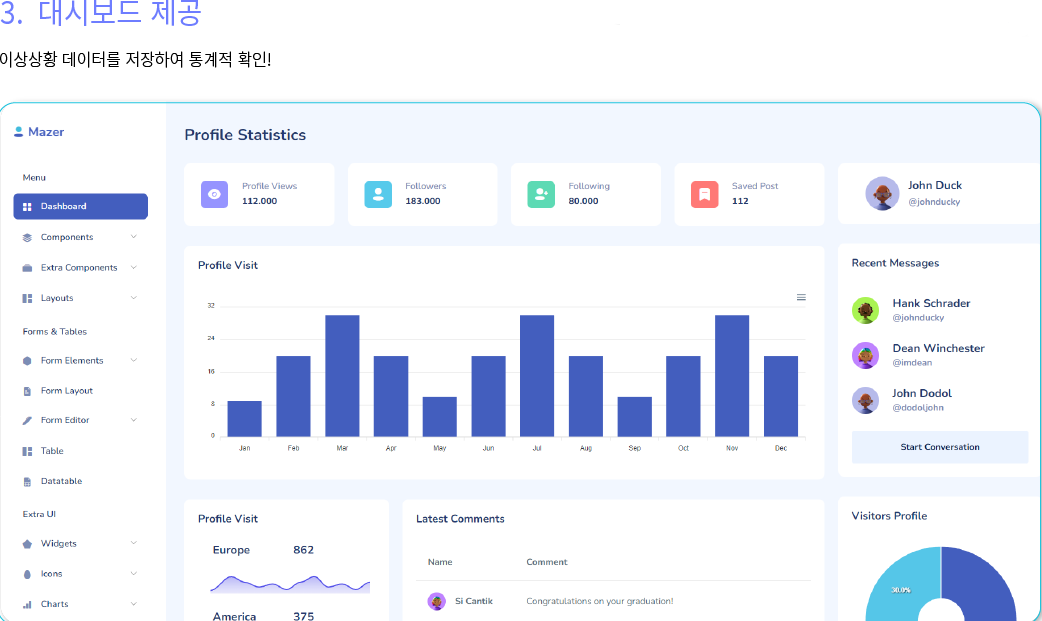This screenshot has height=621, width=1042.
Task: Click the blue Followers person icon
Action: tap(378, 194)
